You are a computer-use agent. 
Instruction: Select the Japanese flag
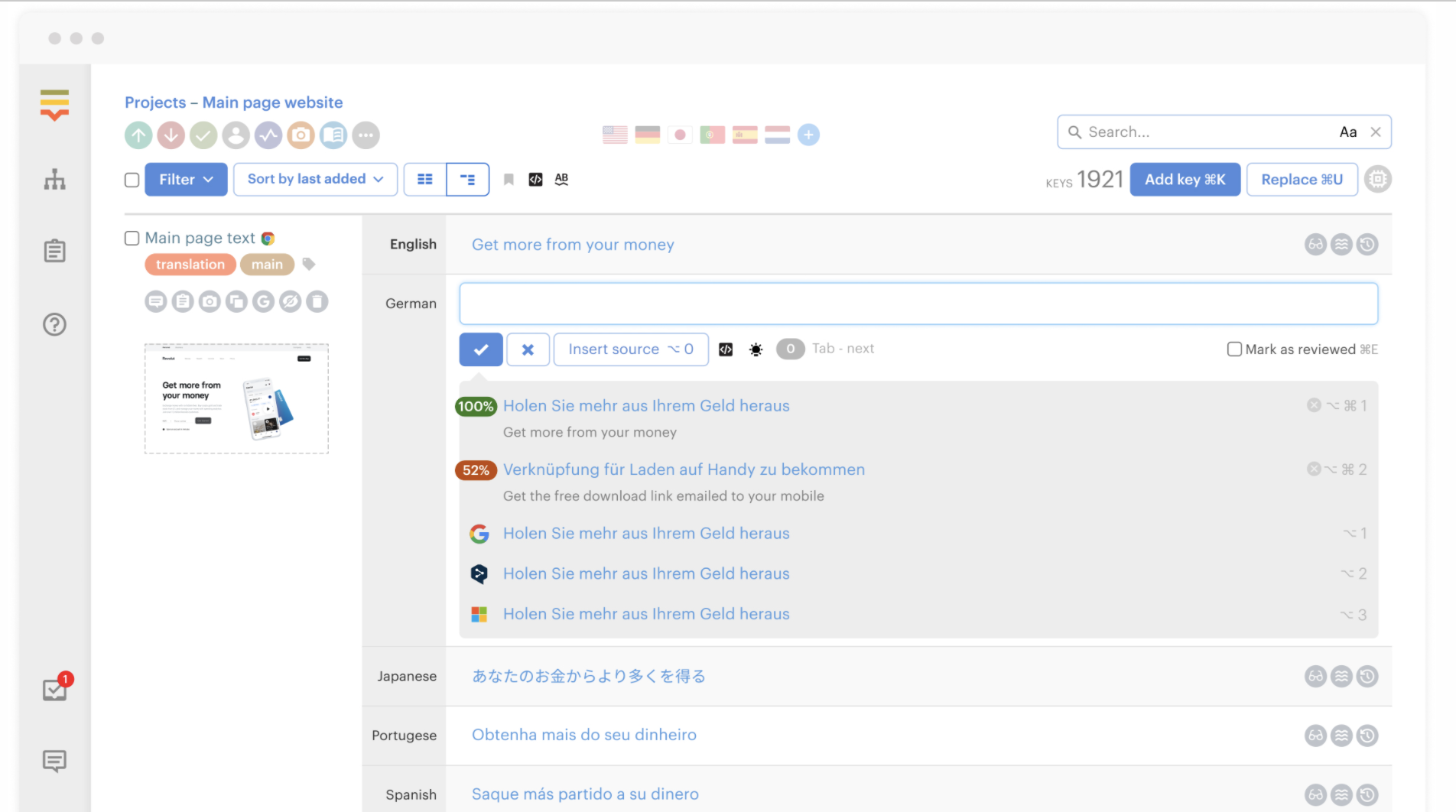pyautogui.click(x=680, y=135)
